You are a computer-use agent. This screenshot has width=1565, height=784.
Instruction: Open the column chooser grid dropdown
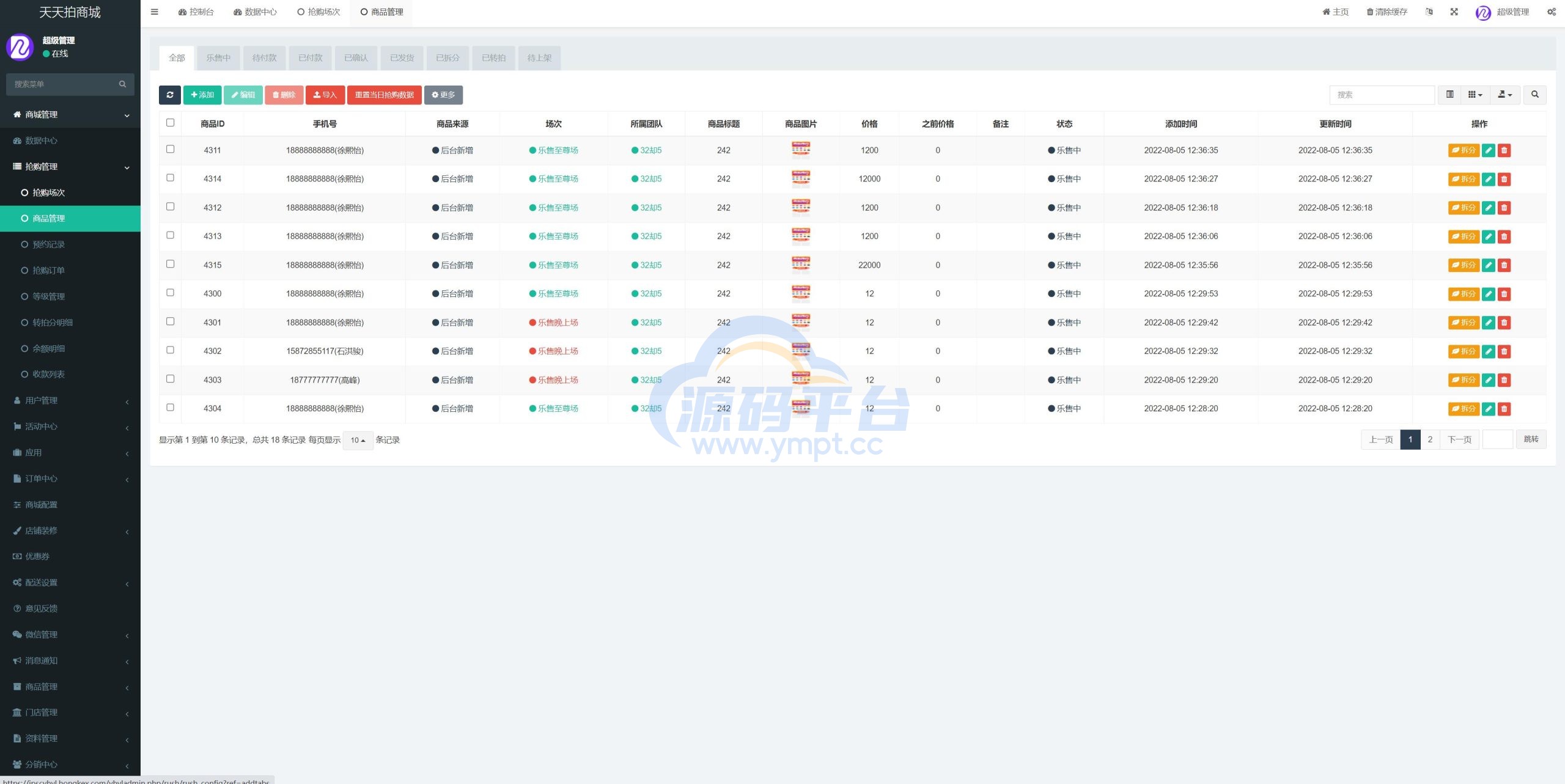(1475, 95)
